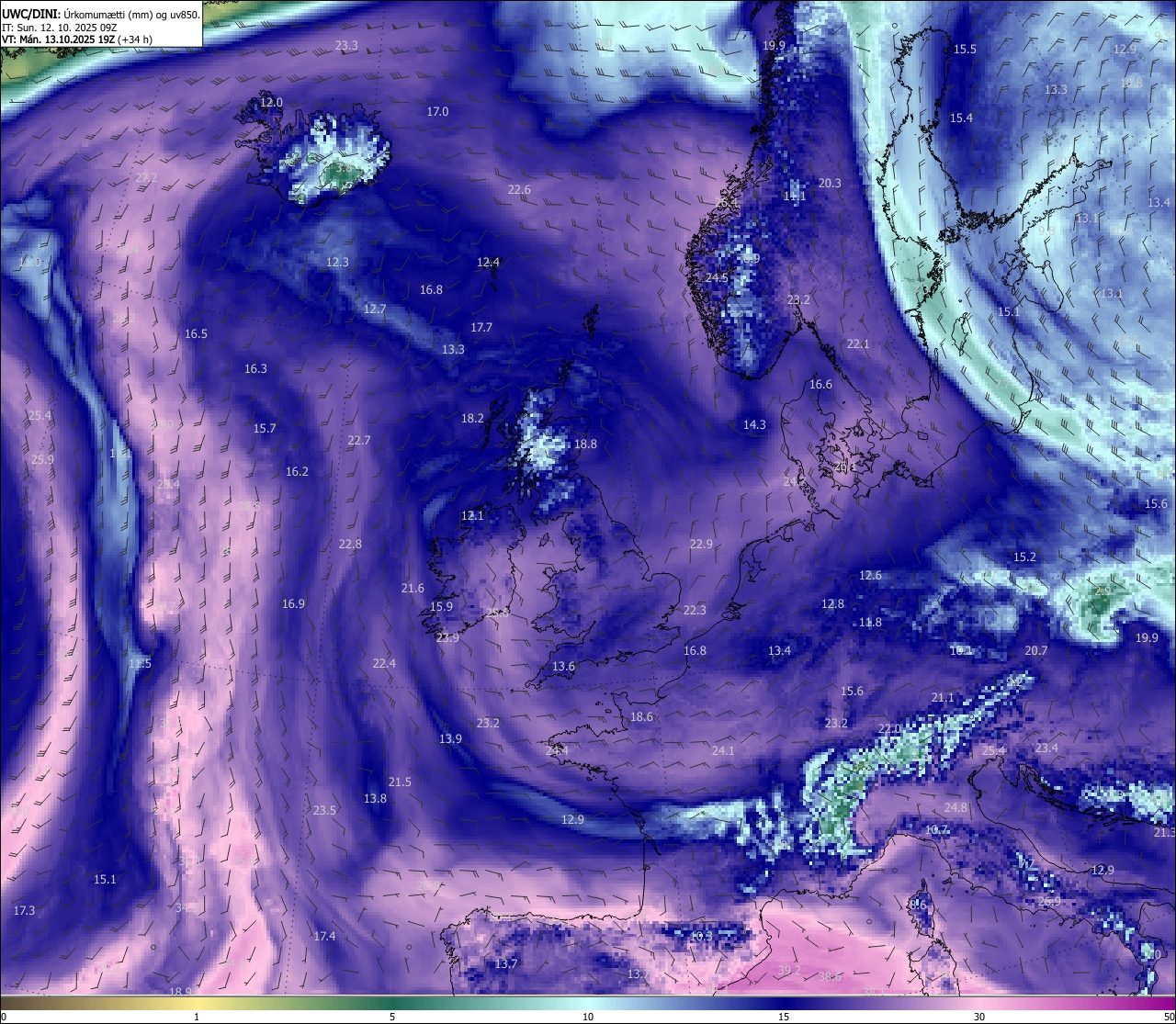Click the 22.9 value in the southern North Sea

(x=701, y=545)
